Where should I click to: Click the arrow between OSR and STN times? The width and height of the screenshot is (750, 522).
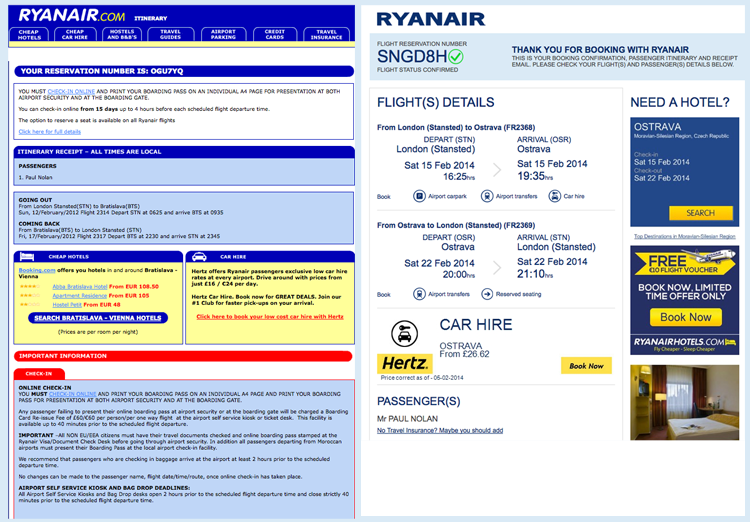[497, 267]
